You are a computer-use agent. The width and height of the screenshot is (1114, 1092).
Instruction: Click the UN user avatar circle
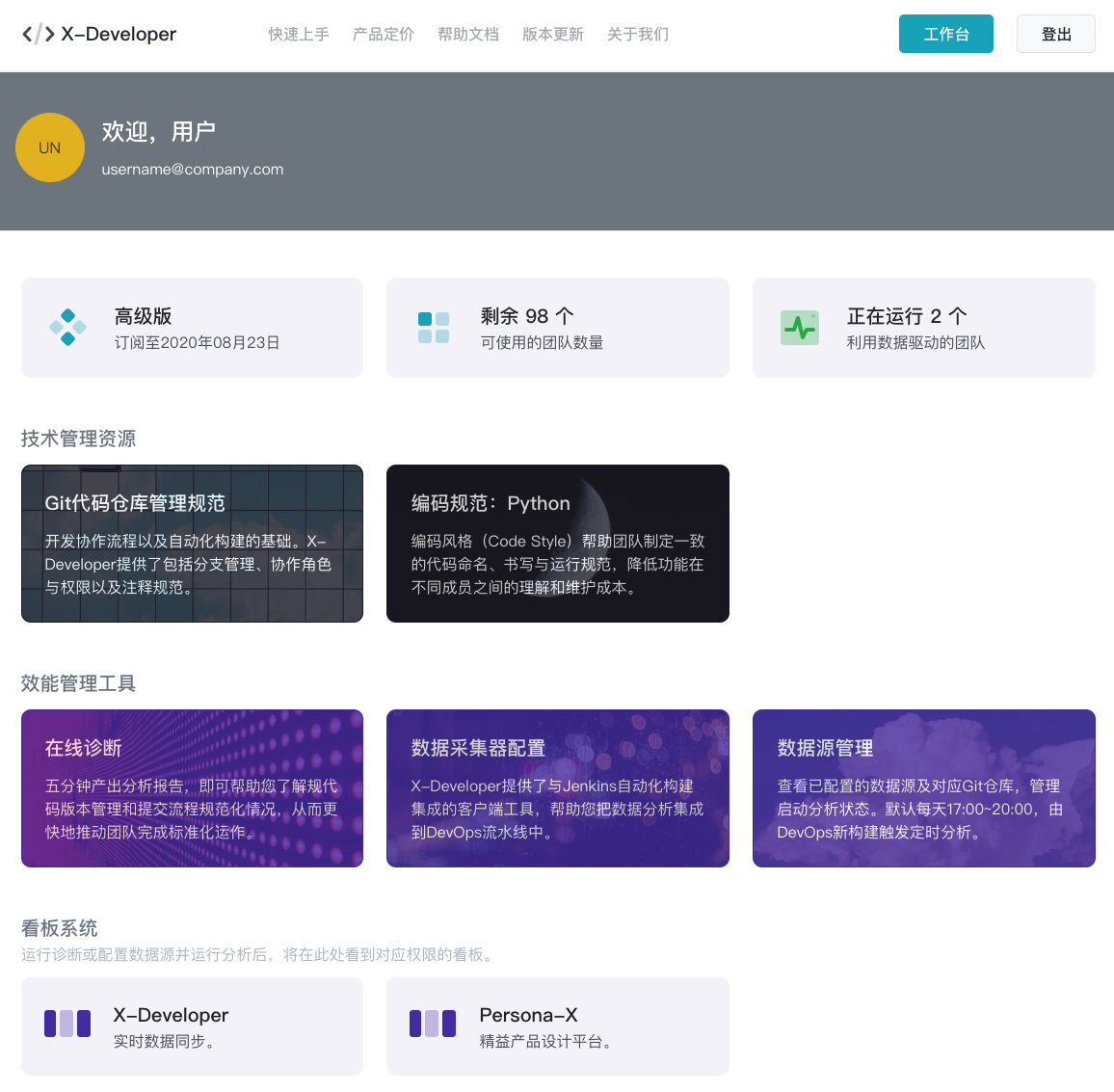(50, 147)
